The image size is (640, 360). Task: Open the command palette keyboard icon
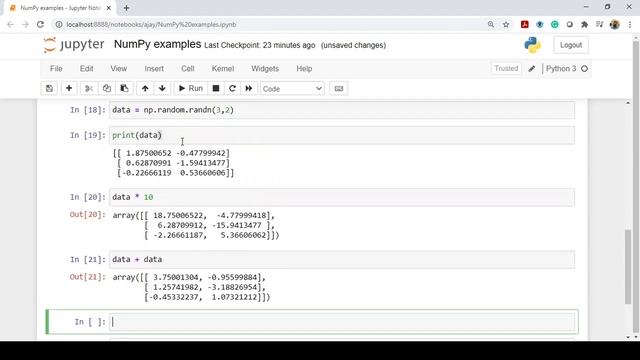pos(339,89)
